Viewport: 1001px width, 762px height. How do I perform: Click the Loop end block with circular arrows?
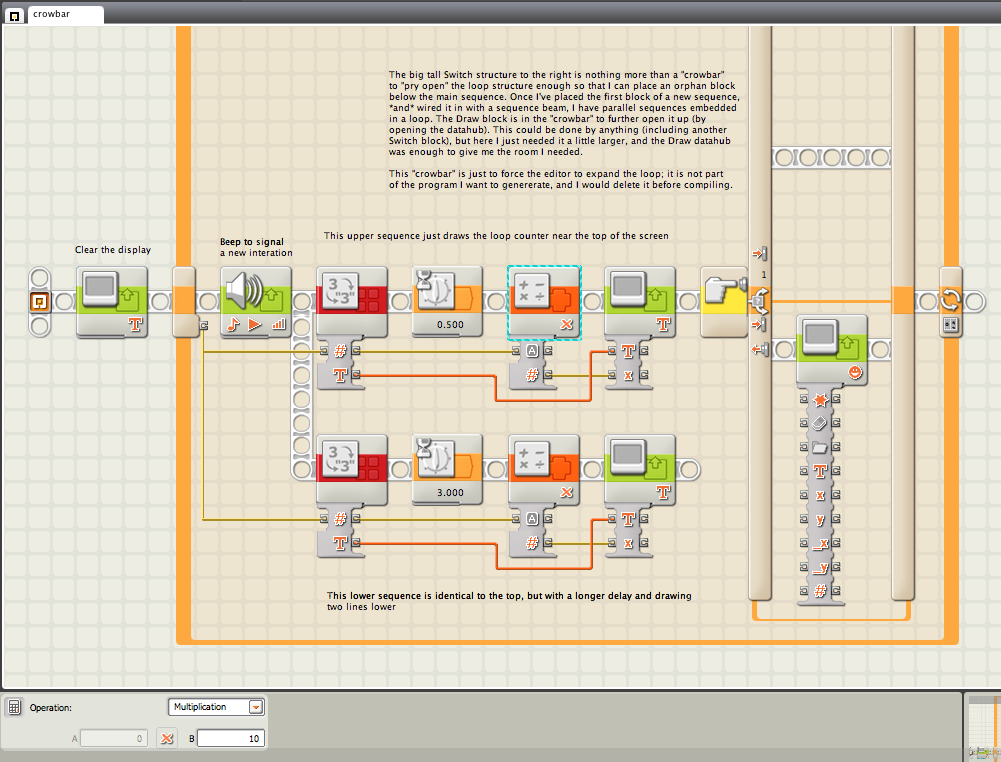tap(950, 301)
